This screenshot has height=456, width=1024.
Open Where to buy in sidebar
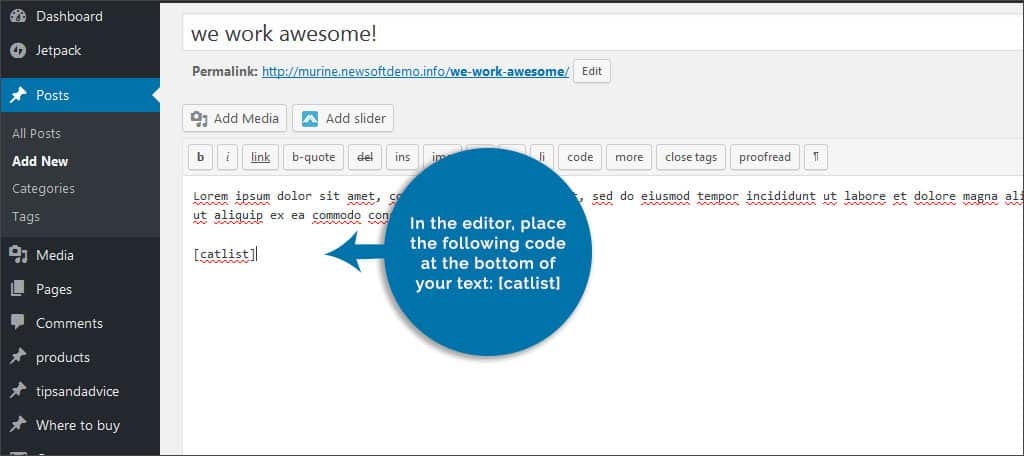pyautogui.click(x=80, y=425)
